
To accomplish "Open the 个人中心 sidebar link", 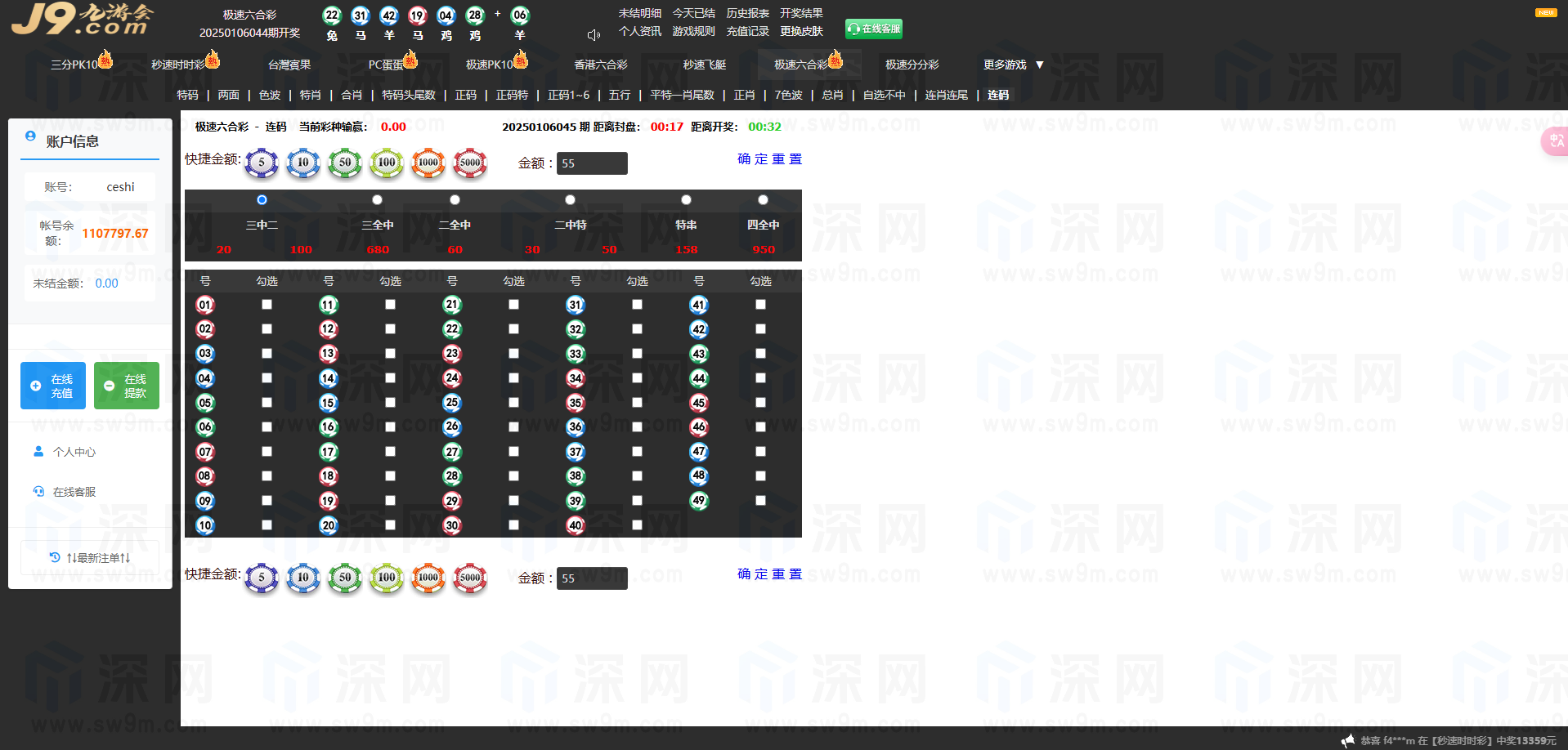I will pos(74,452).
